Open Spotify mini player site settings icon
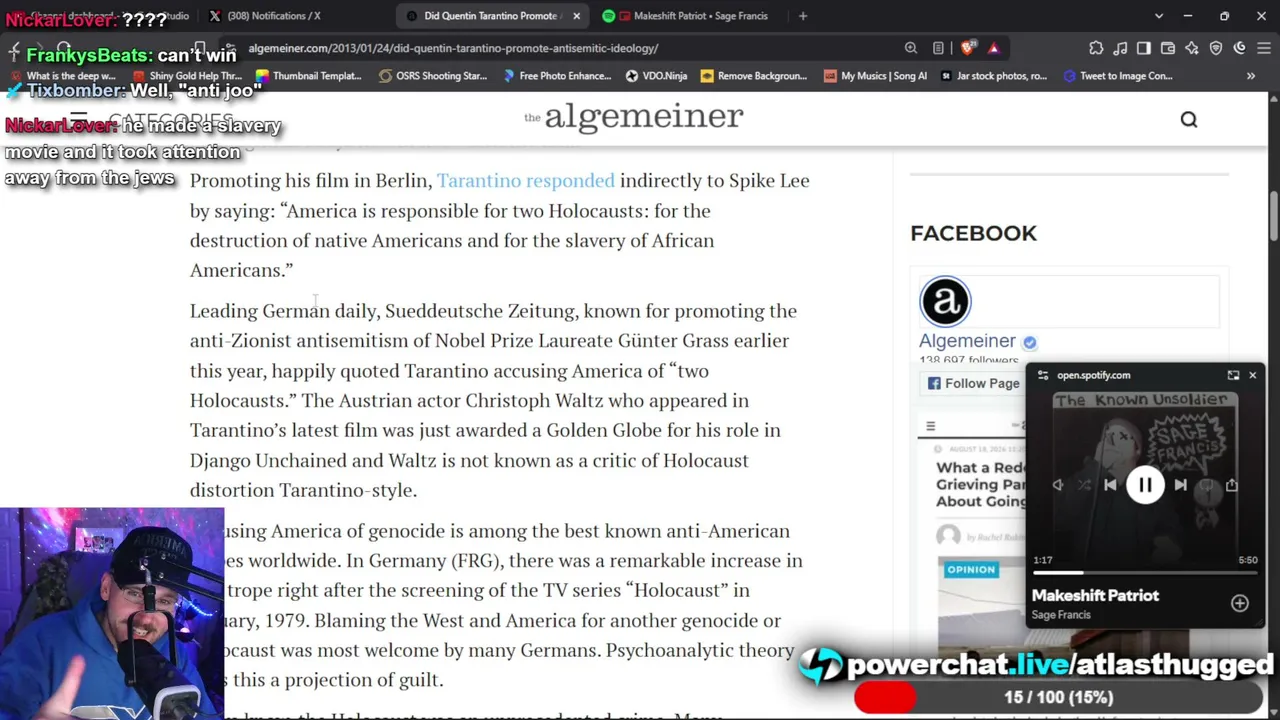 (x=1043, y=375)
